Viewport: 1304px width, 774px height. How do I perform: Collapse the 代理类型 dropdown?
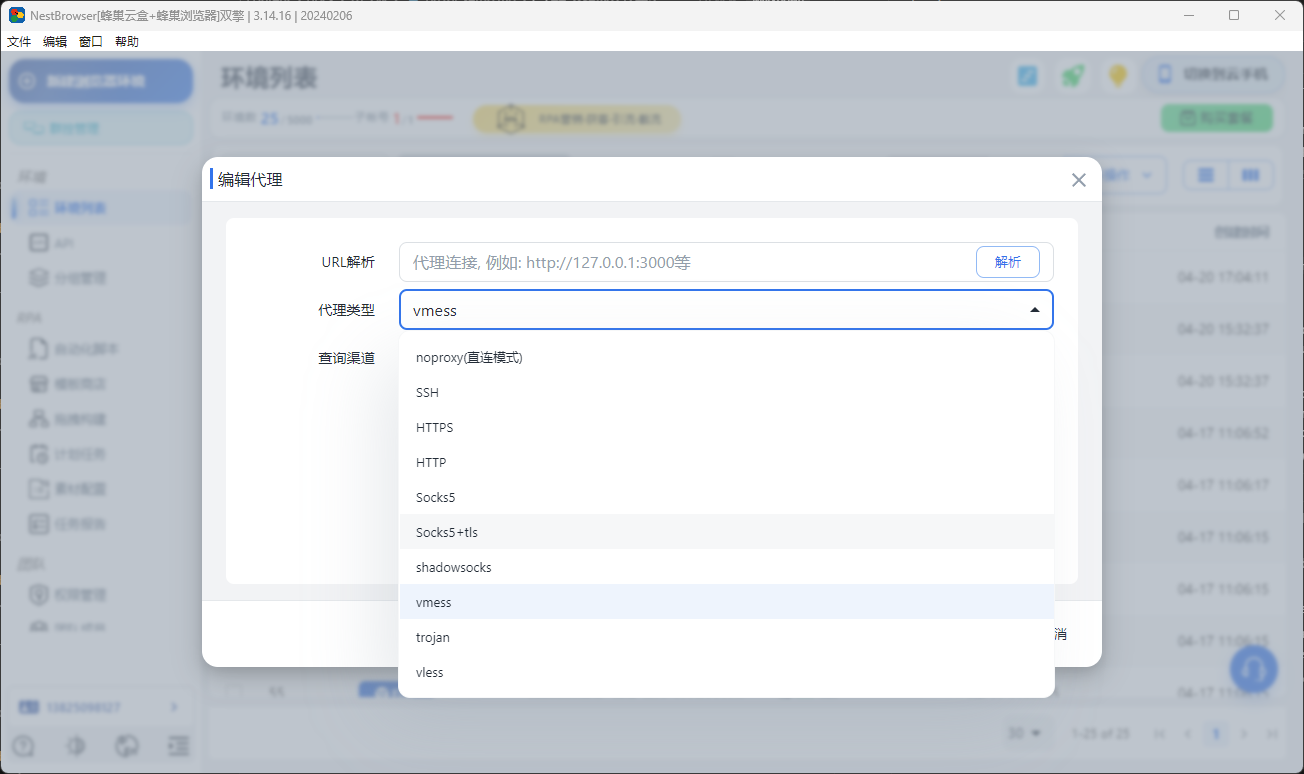(1034, 309)
